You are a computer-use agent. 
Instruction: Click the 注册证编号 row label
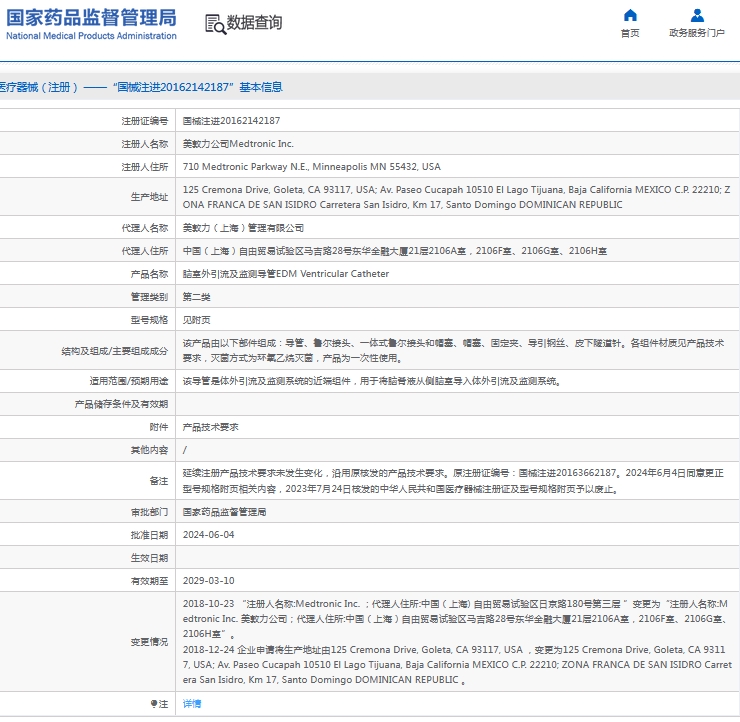click(x=144, y=121)
